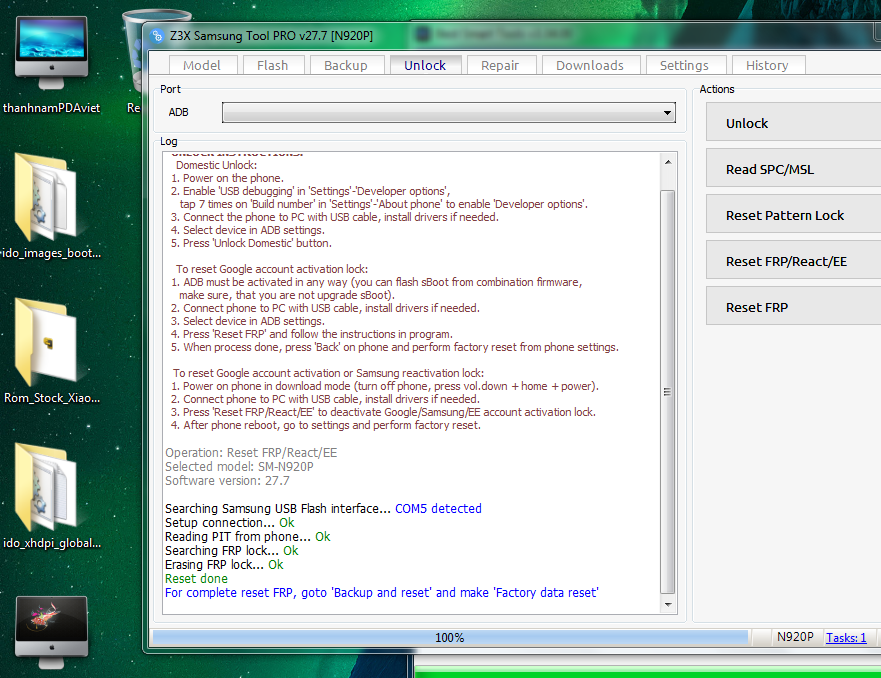
Task: Open the Backup tab
Action: coord(346,65)
